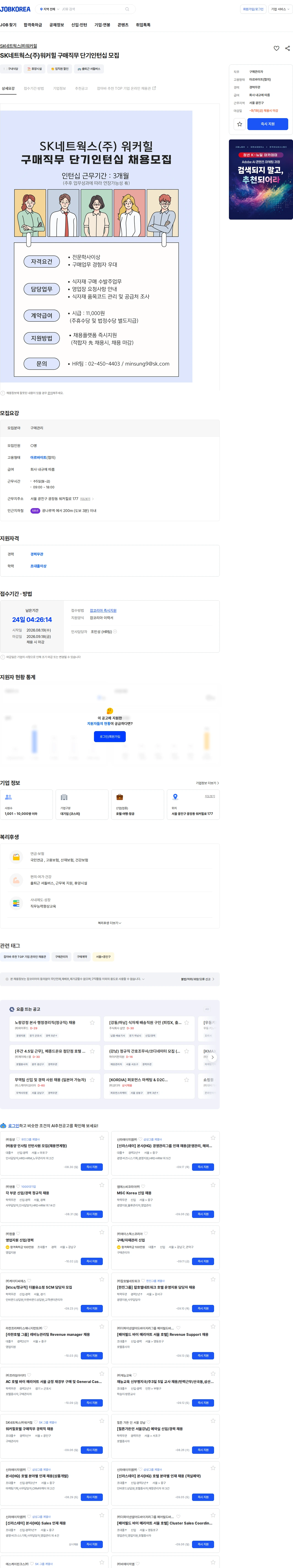Image resolution: width=293 pixels, height=1568 pixels.
Task: Open the Adobe AI 콘텐츠 마케팅 ad banner
Action: pos(261,180)
